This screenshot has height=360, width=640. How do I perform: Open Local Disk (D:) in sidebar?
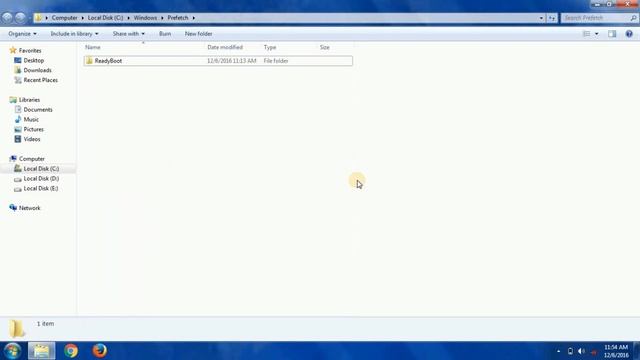[41, 178]
